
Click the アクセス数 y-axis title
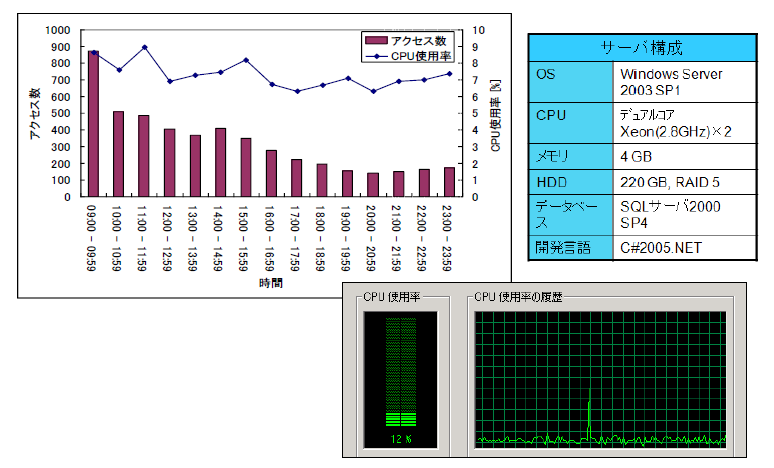point(34,114)
